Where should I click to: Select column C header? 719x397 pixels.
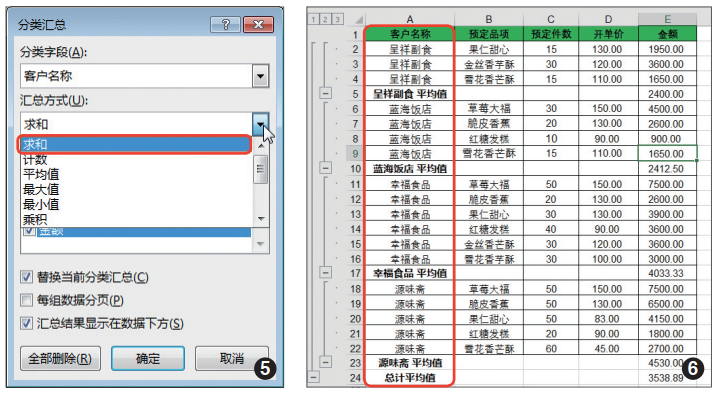click(x=551, y=19)
